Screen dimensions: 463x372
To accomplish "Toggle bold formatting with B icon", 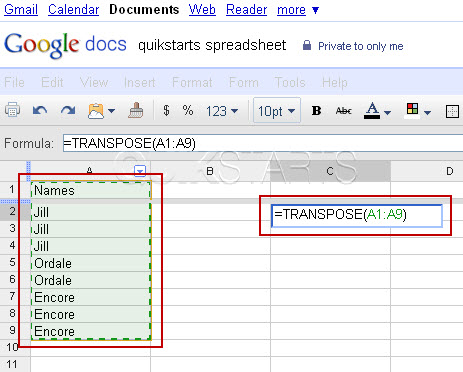I will click(x=316, y=111).
